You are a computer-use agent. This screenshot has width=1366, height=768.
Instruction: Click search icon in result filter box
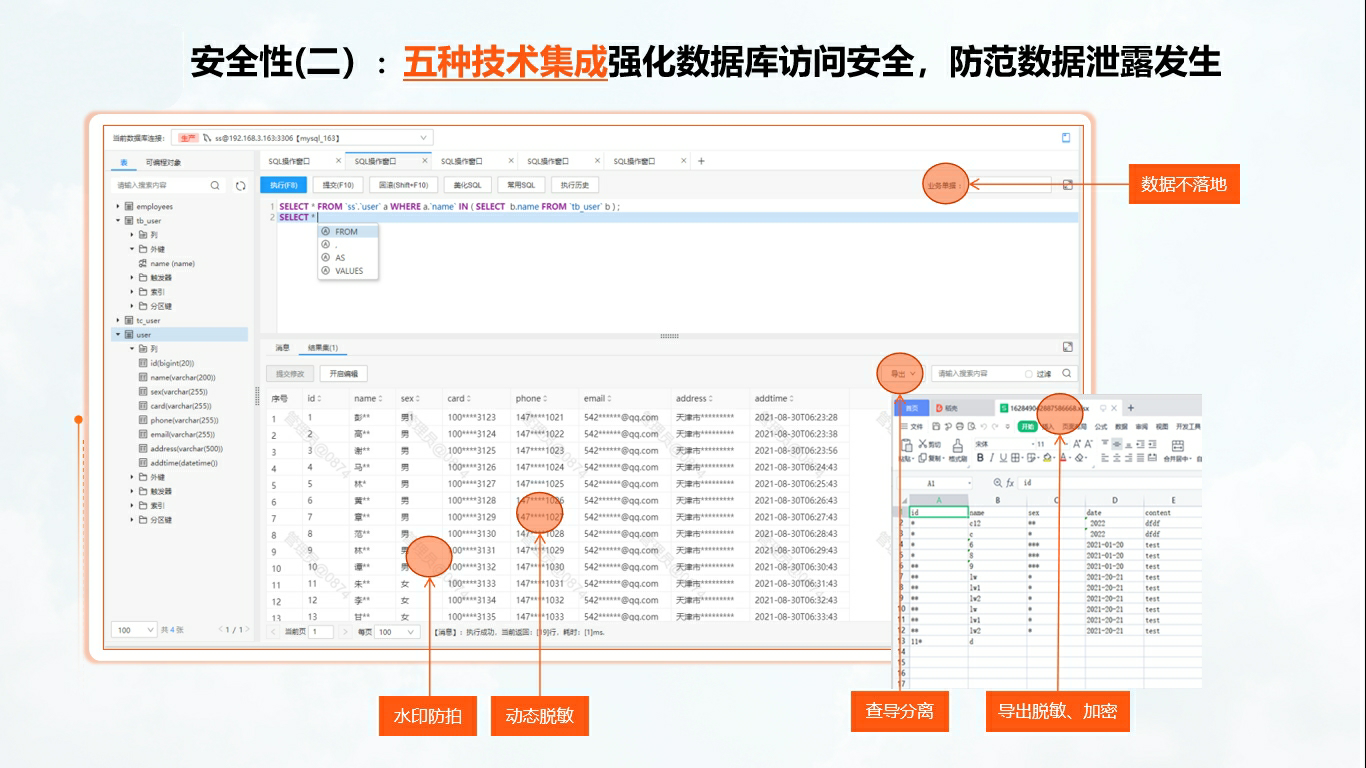(x=1067, y=373)
